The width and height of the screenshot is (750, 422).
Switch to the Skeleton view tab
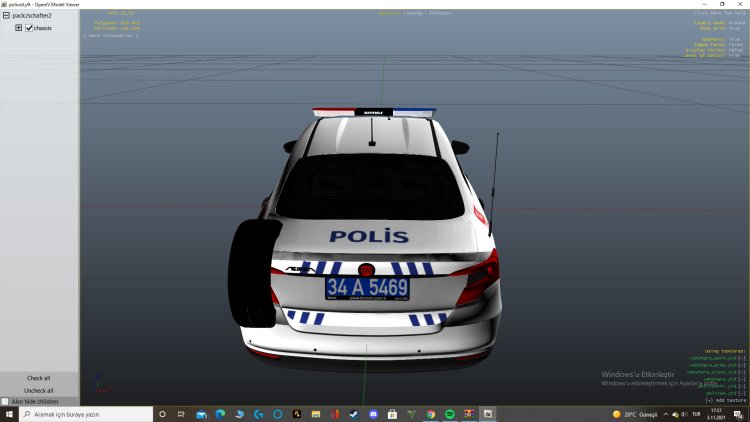439,13
